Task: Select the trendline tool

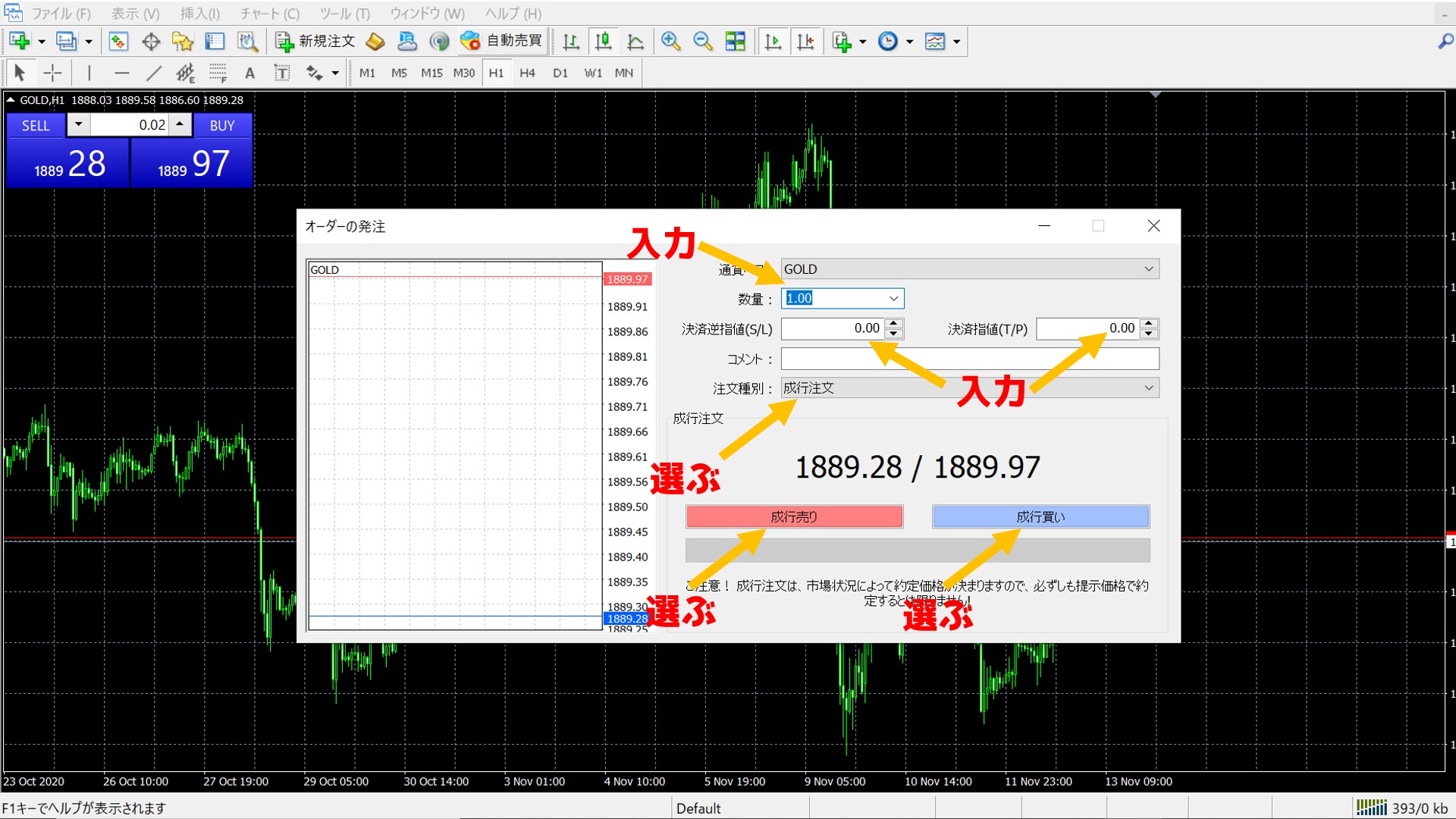Action: tap(154, 73)
